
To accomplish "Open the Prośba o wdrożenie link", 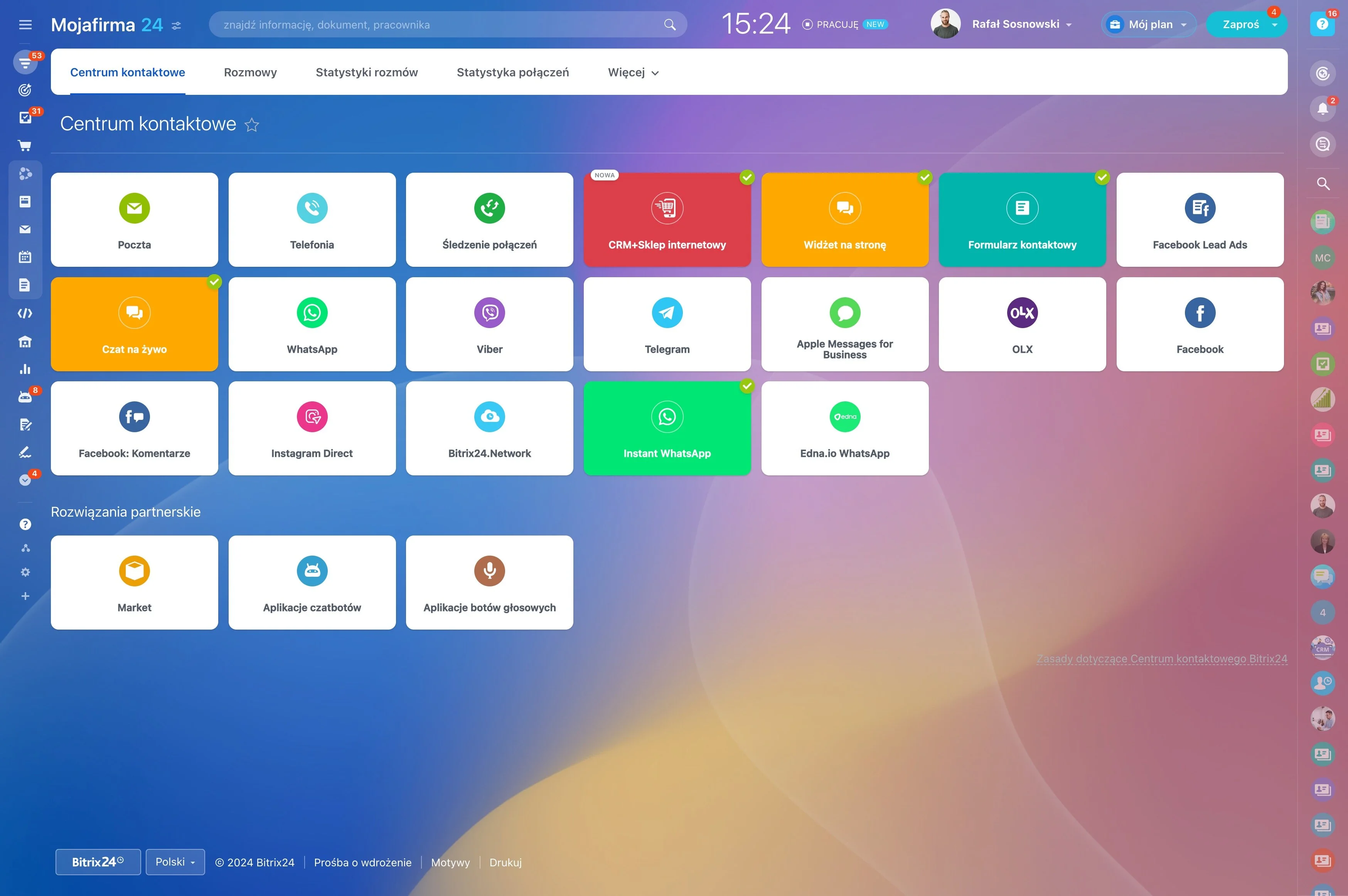I will (363, 862).
